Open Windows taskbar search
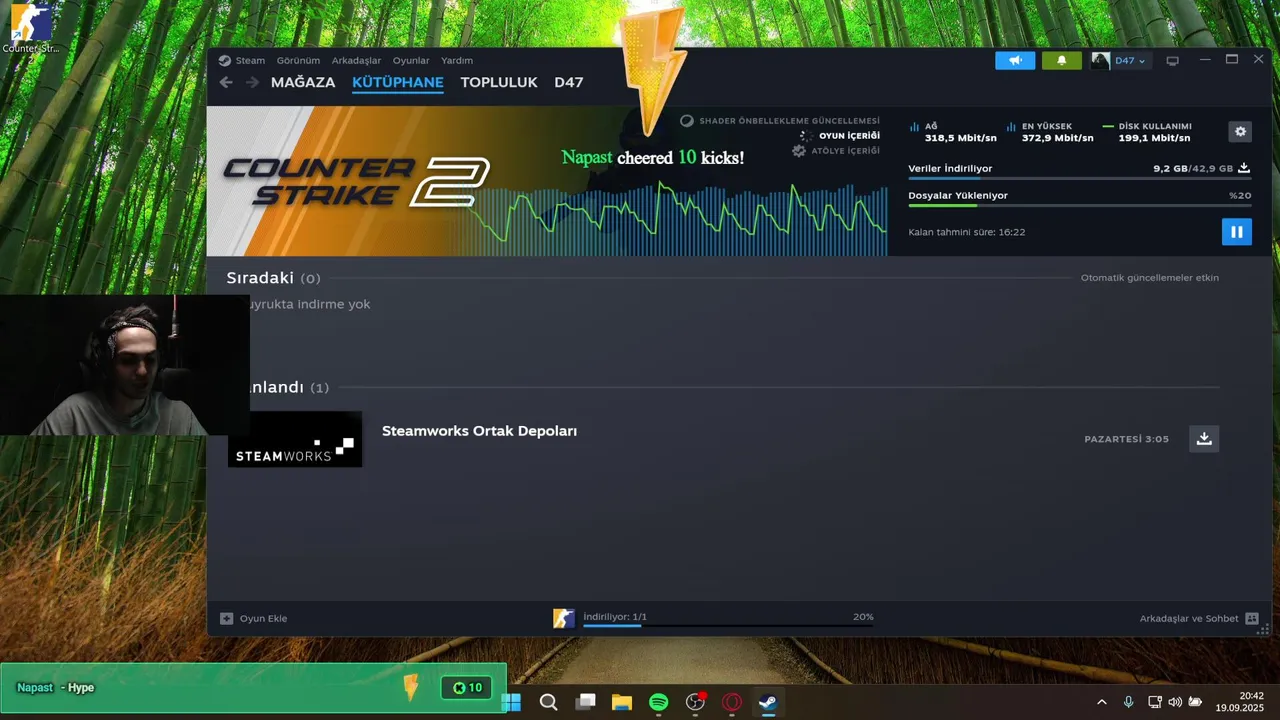Image resolution: width=1280 pixels, height=720 pixels. [548, 702]
